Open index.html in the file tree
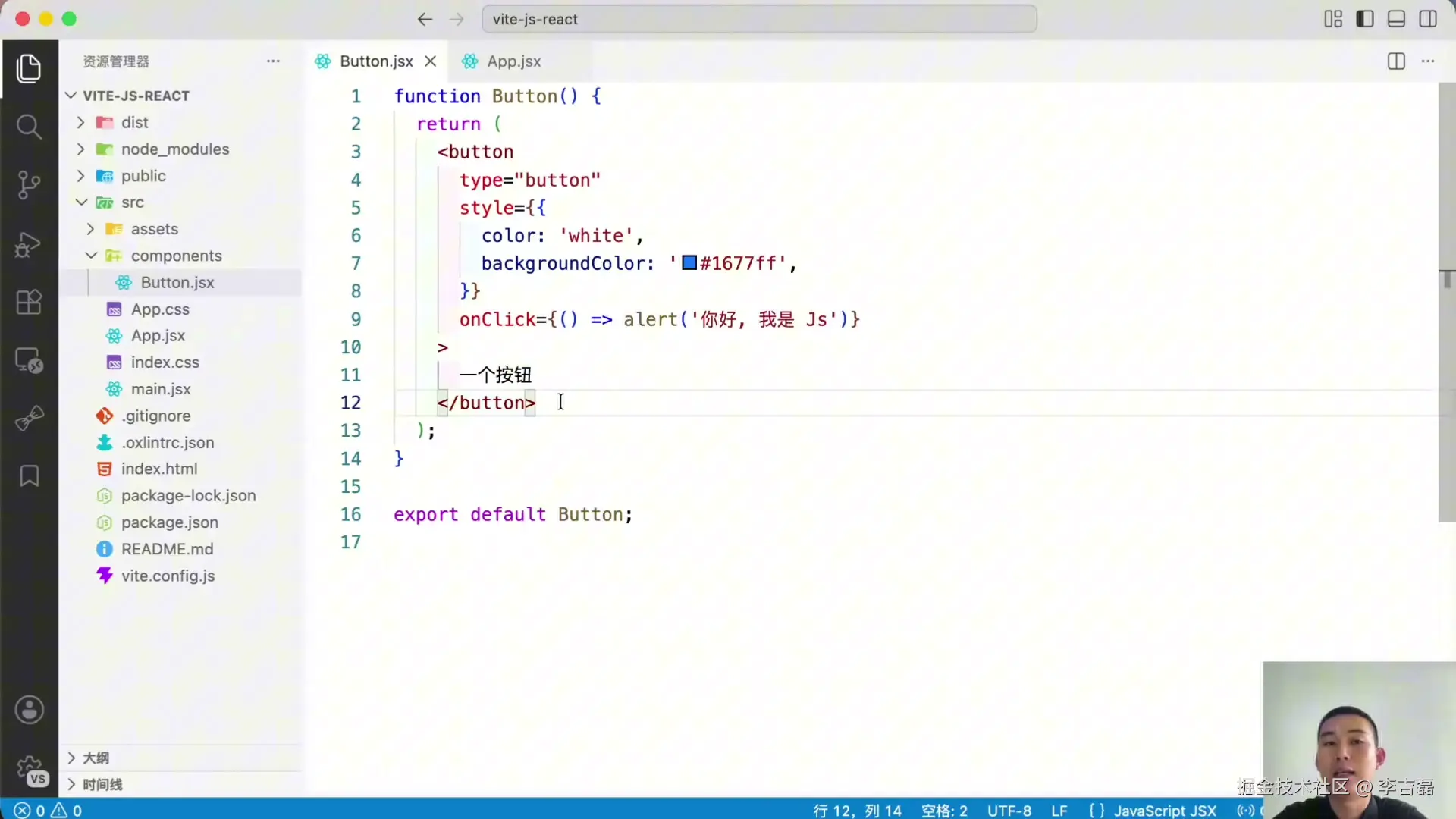 (x=182, y=469)
